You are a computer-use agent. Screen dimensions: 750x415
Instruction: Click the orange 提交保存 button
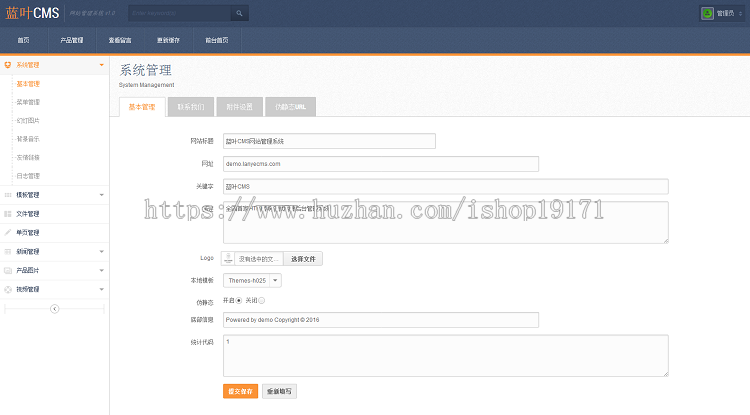point(240,391)
